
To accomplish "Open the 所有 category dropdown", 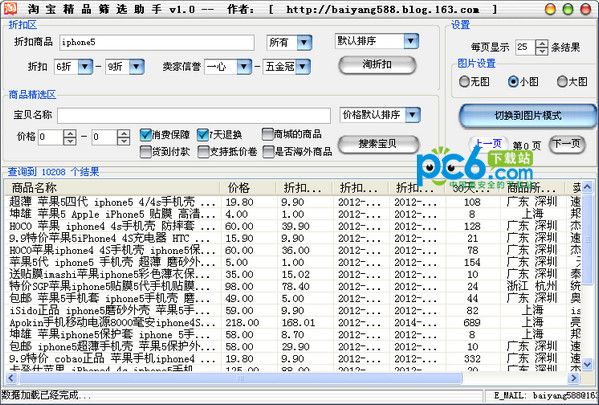I will pyautogui.click(x=304, y=42).
